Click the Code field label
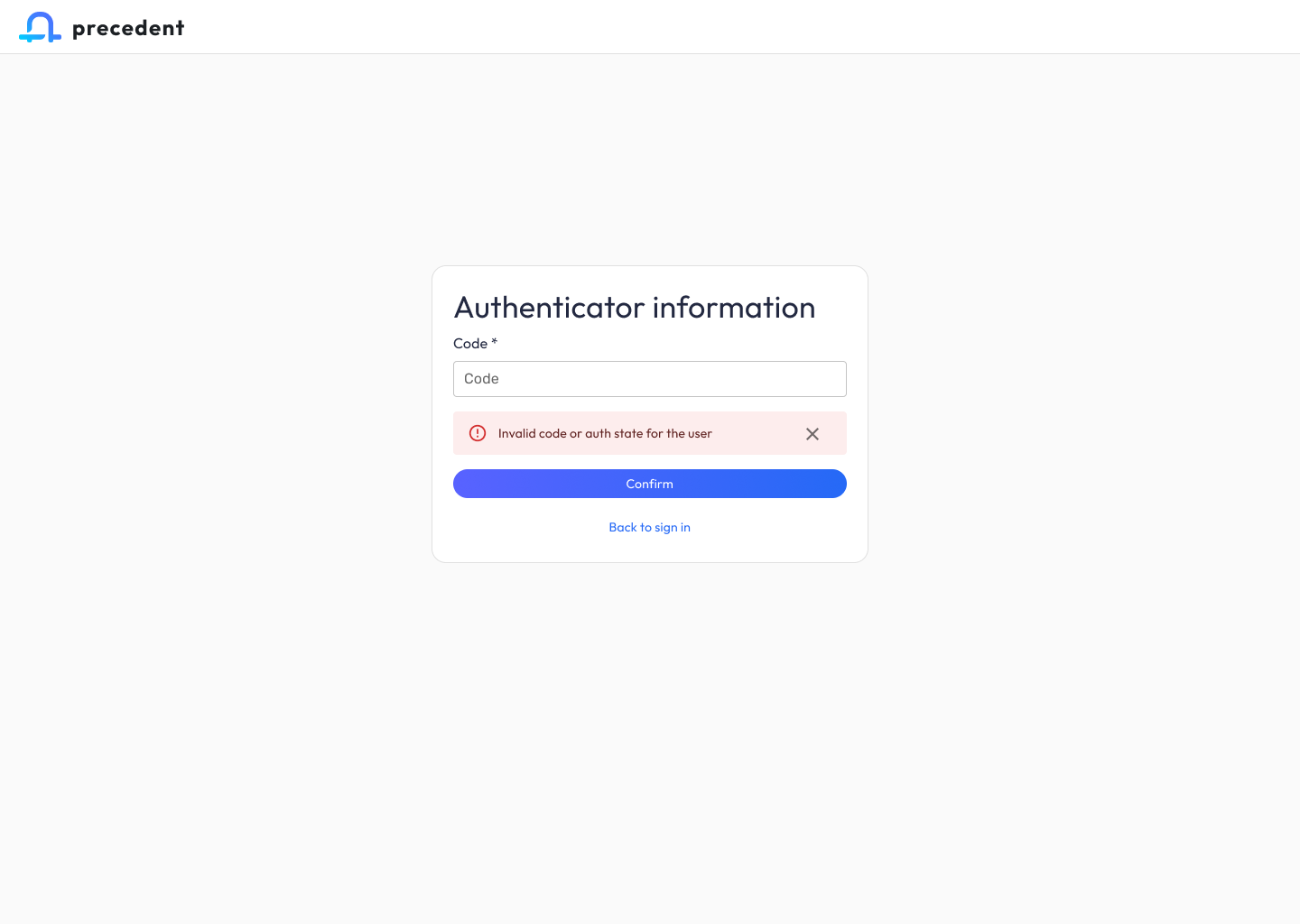 pos(470,344)
